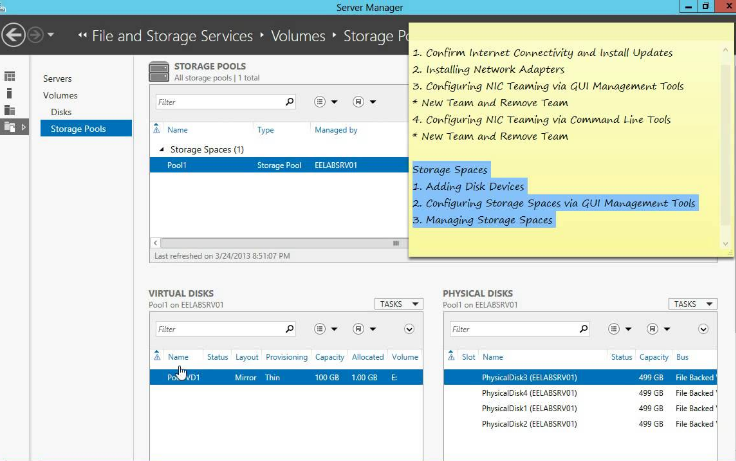
Task: Open Physical Disks TASKS dropdown
Action: (x=693, y=304)
